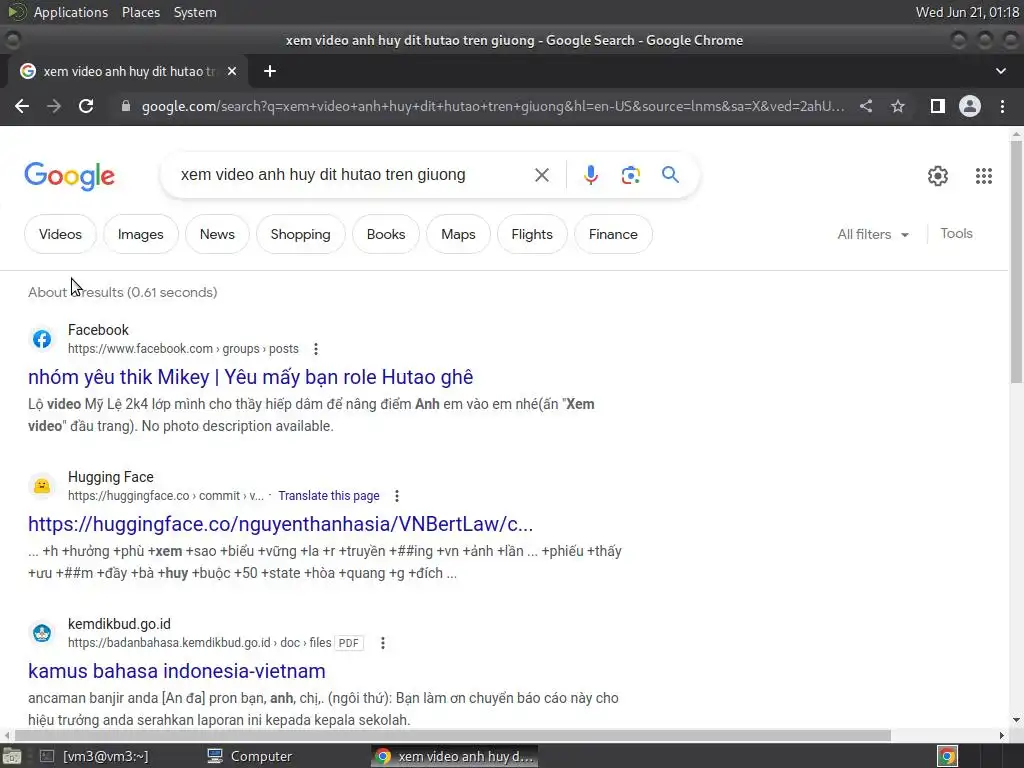
Task: Open Chrome side panel icon
Action: (x=938, y=106)
